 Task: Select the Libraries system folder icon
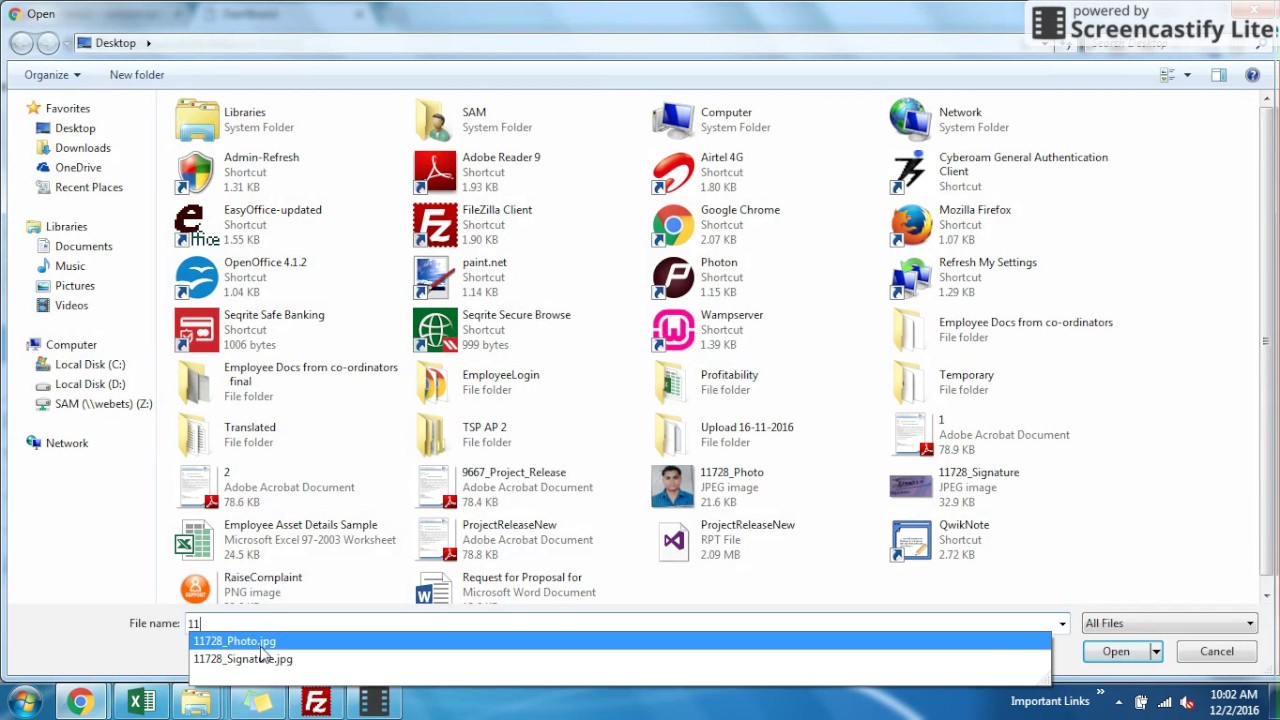point(196,120)
